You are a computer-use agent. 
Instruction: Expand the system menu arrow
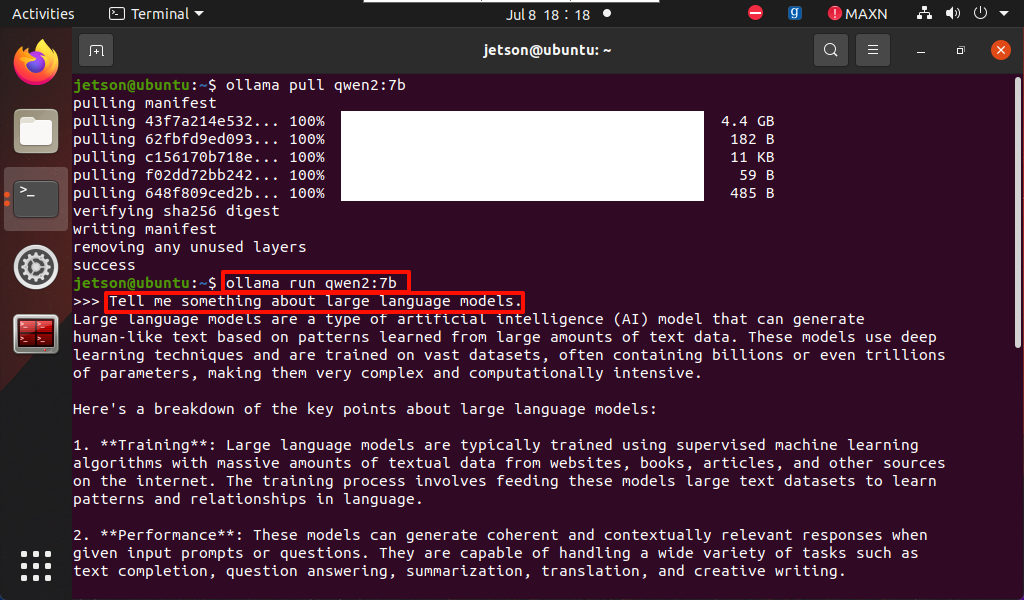[1004, 14]
